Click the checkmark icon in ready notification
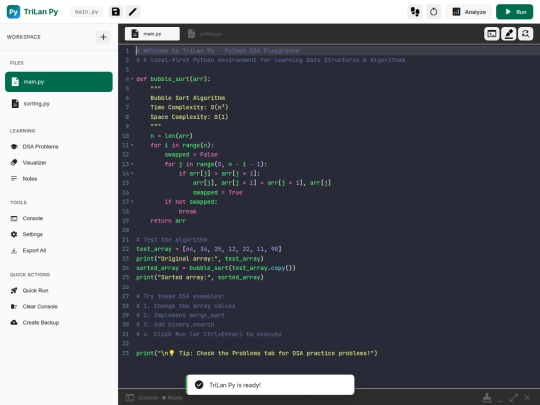 click(199, 385)
